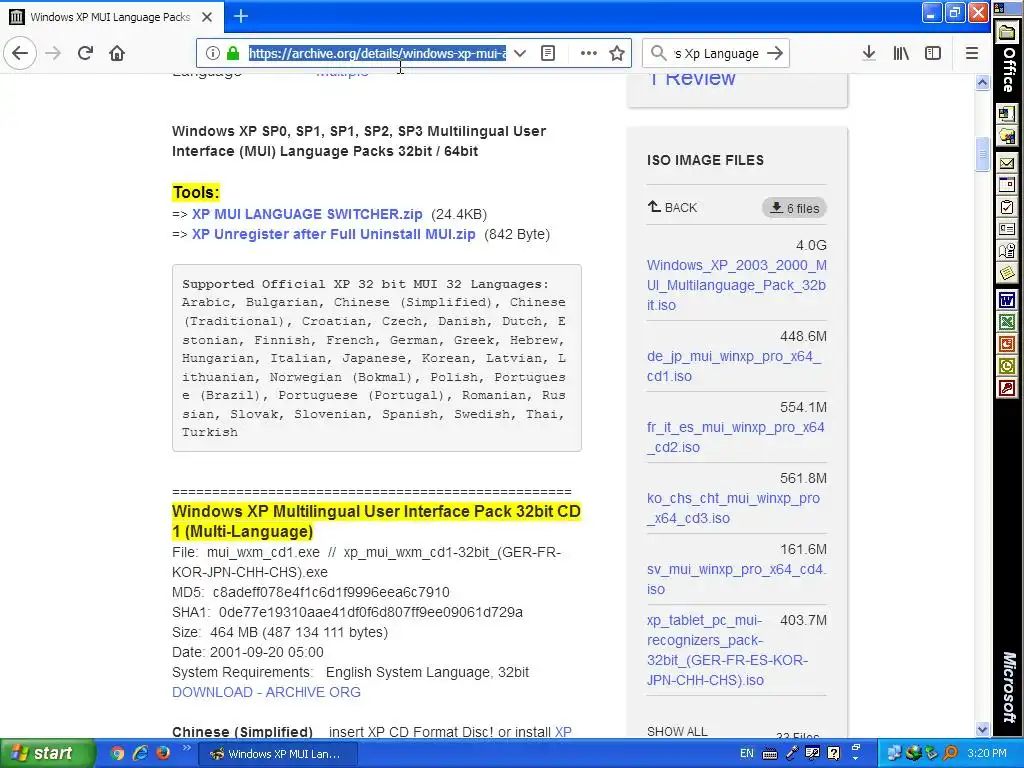Toggle Reader View for this page
This screenshot has width=1024, height=768.
pyautogui.click(x=548, y=53)
